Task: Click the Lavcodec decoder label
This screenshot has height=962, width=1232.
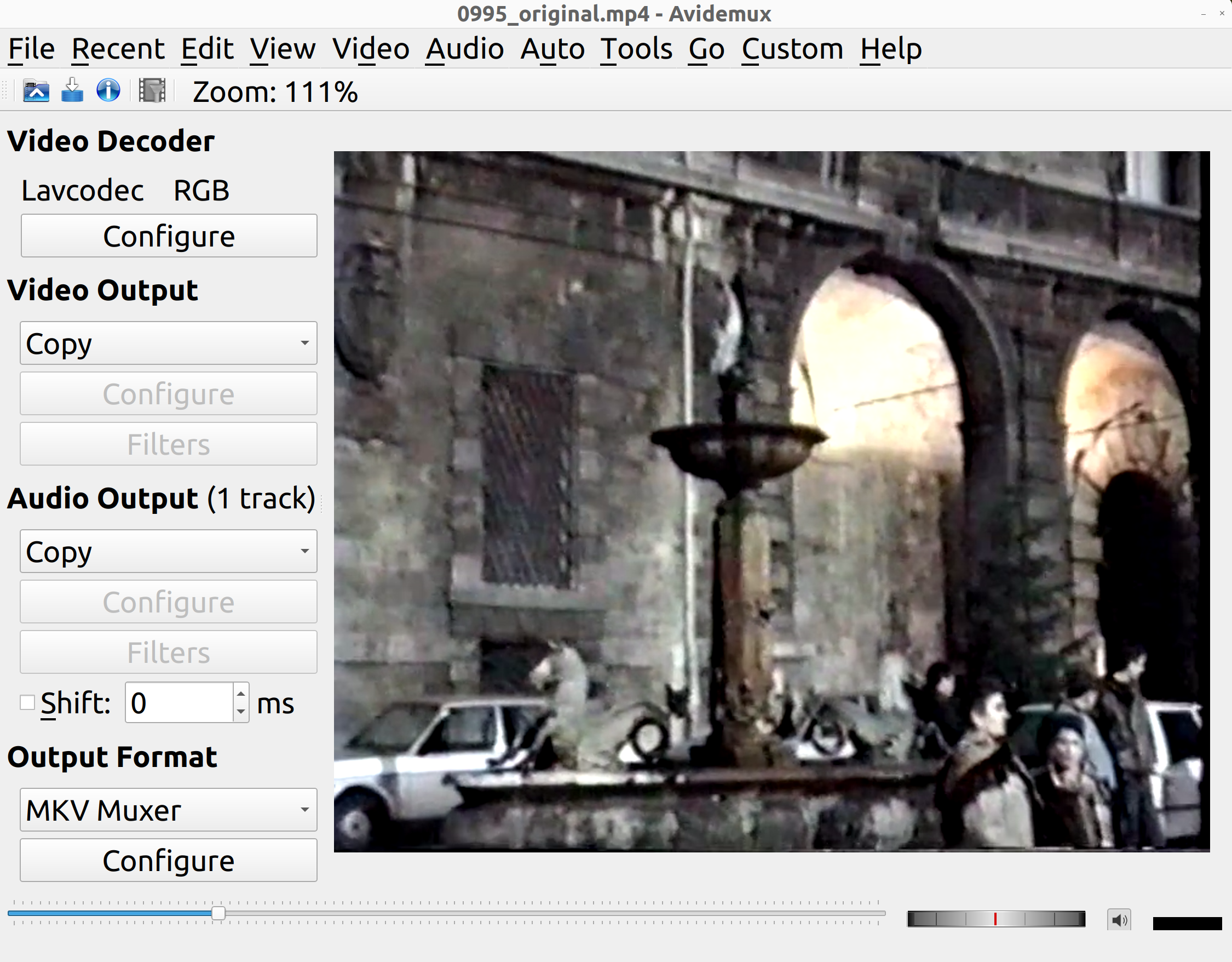Action: [x=82, y=191]
